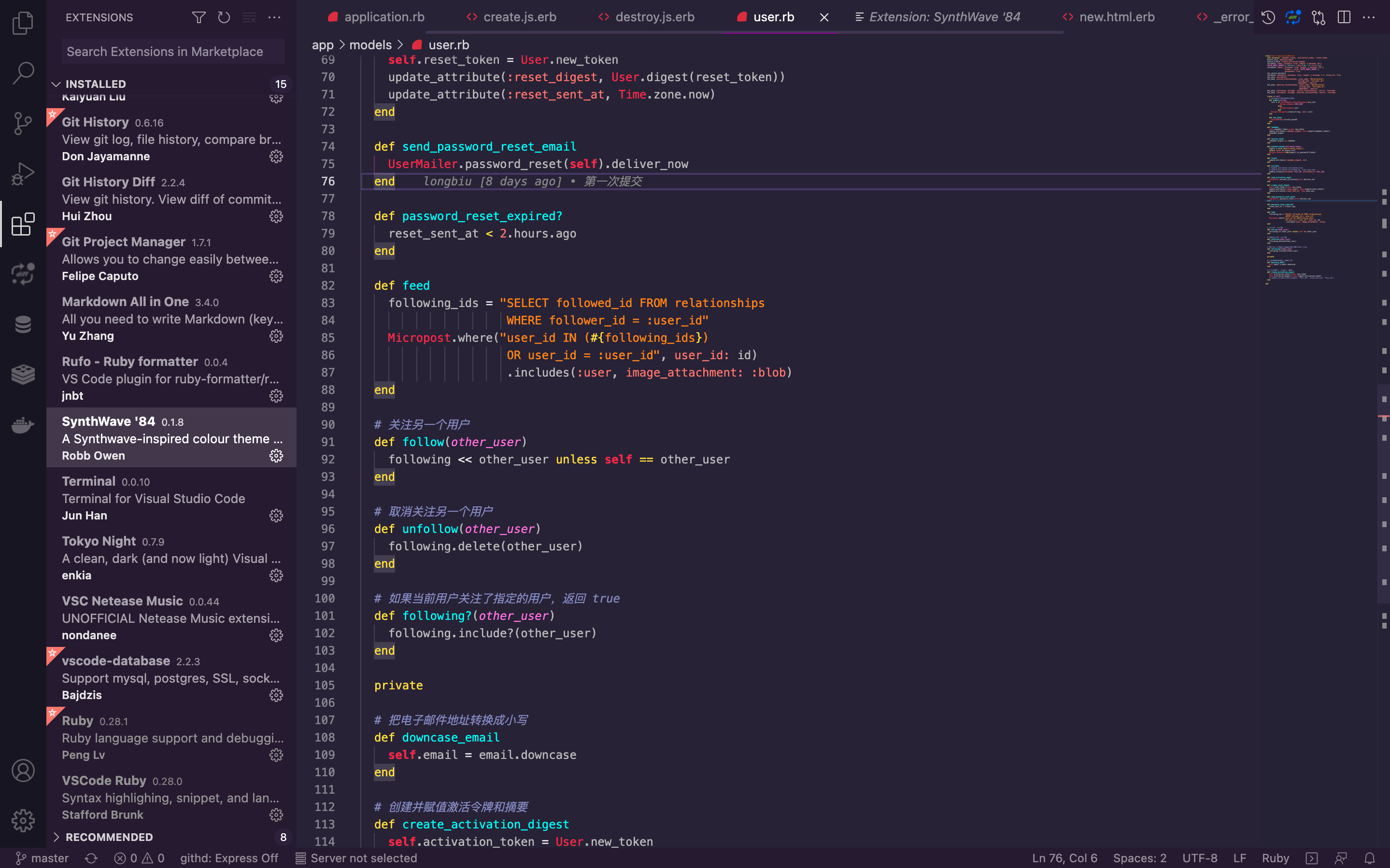1390x868 pixels.
Task: Open Tokyo Night manage gear
Action: click(x=276, y=575)
